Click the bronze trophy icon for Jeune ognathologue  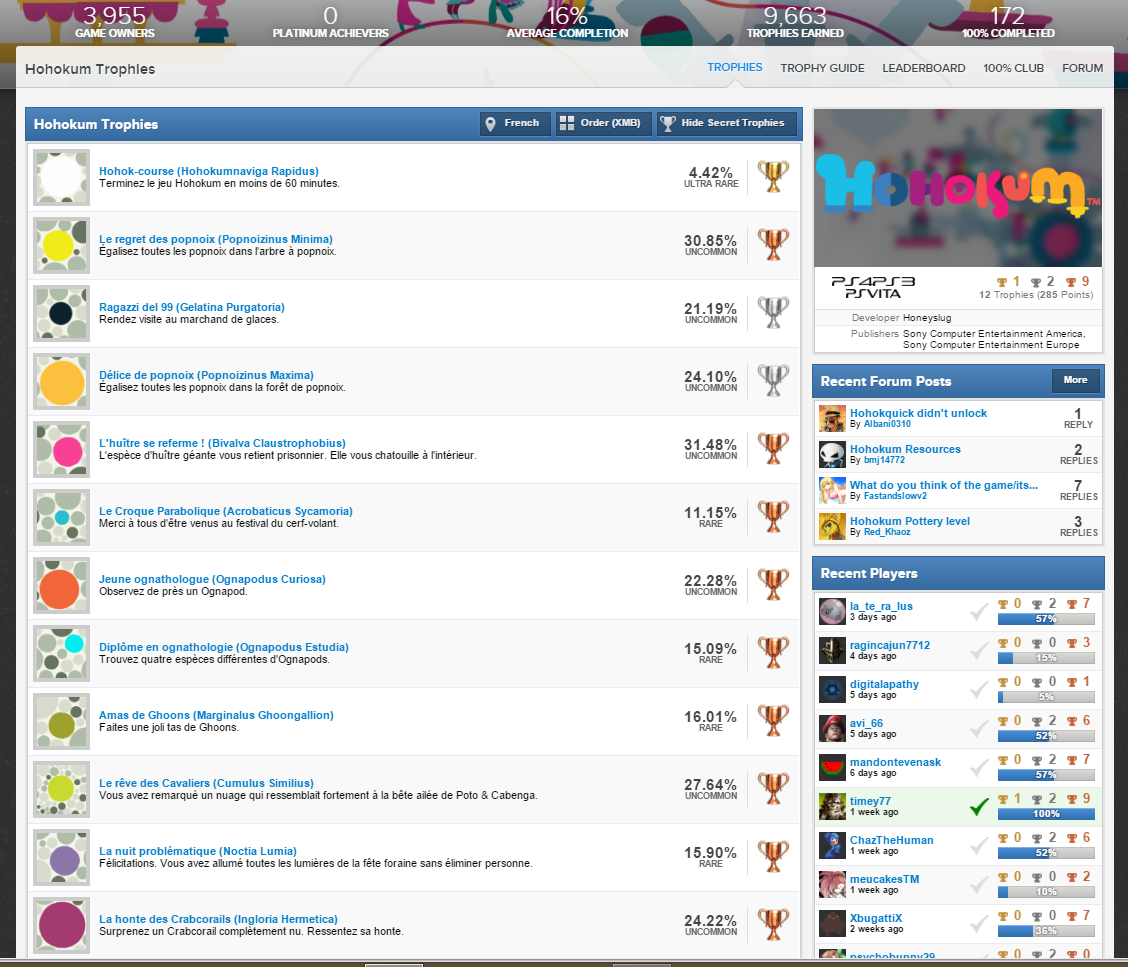pos(773,585)
